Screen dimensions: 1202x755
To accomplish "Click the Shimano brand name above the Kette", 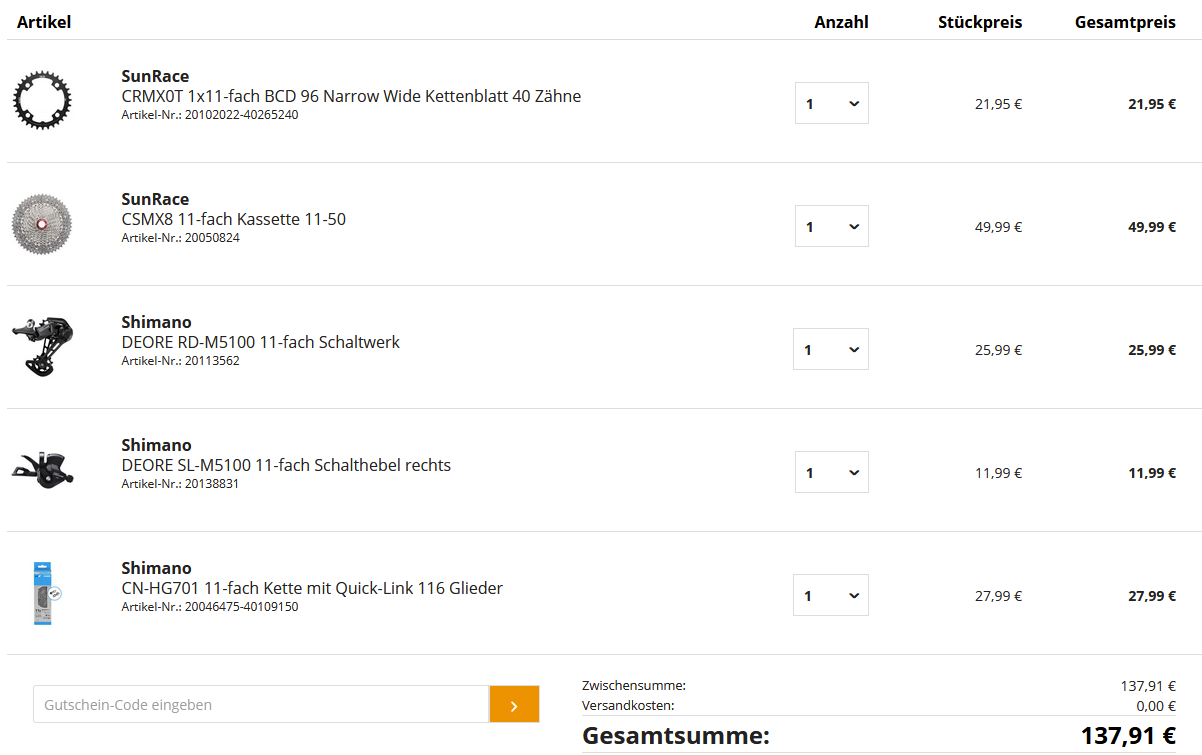I will point(156,568).
